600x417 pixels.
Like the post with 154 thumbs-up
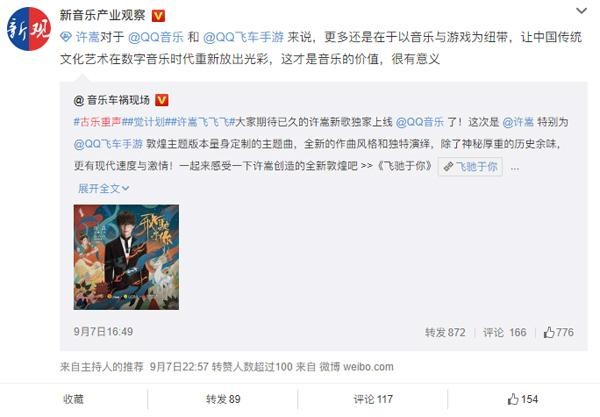[x=523, y=399]
